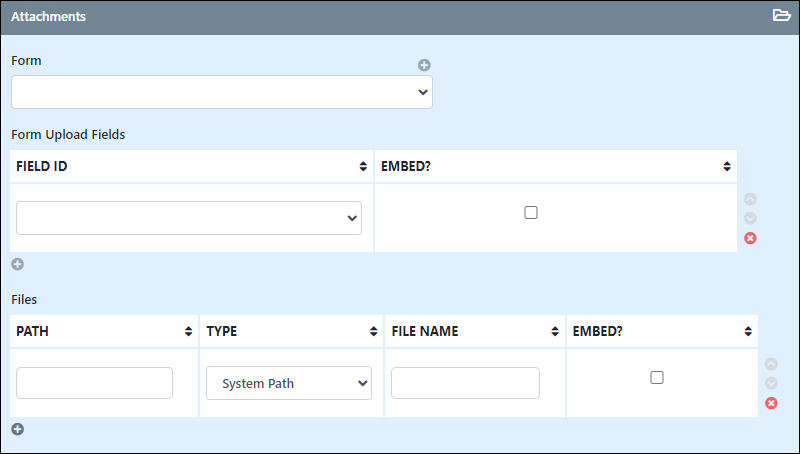Add a new Form Upload Fields row
This screenshot has height=454, width=800.
pyautogui.click(x=18, y=264)
